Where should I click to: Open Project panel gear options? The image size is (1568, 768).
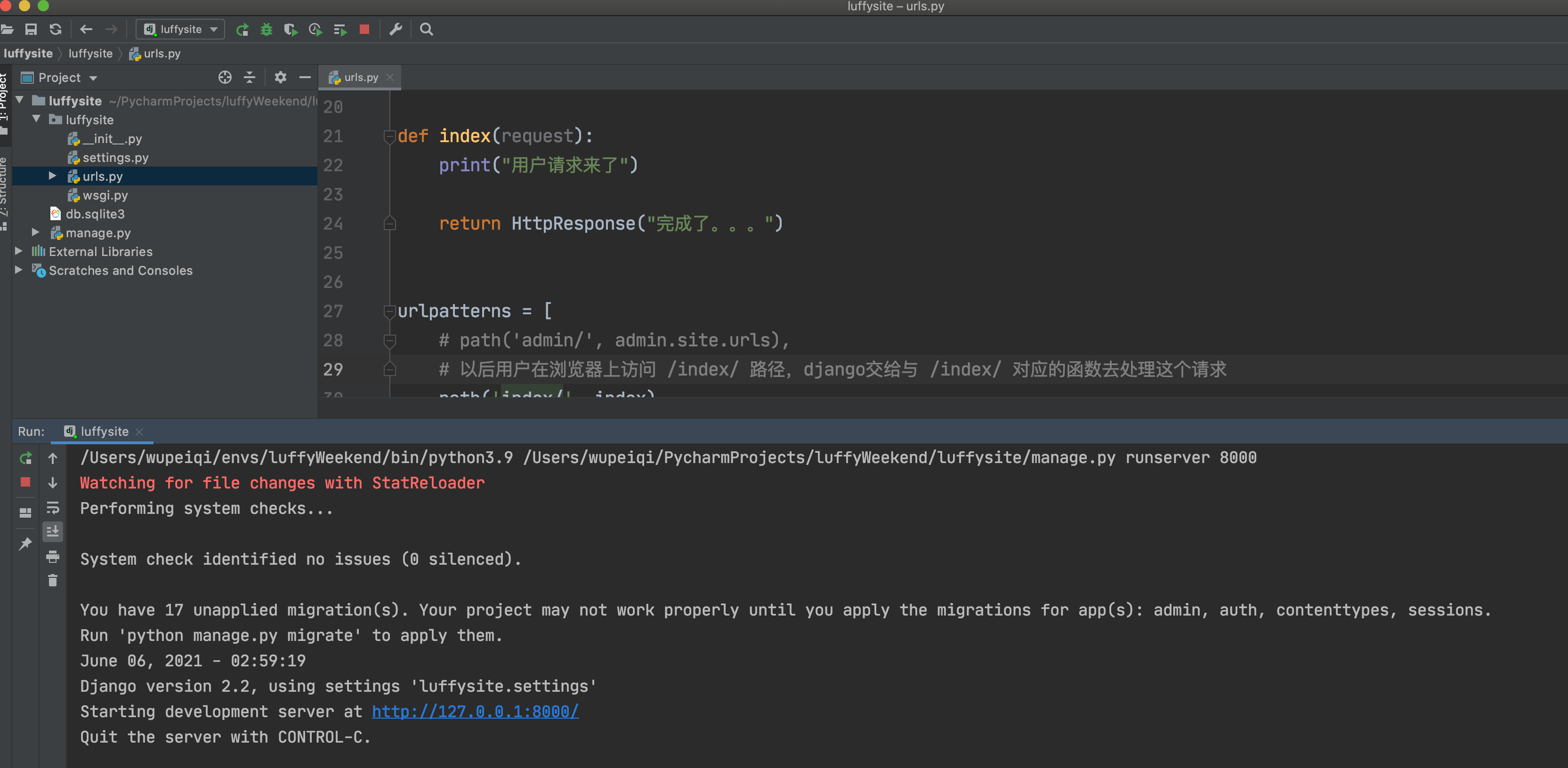[x=280, y=77]
